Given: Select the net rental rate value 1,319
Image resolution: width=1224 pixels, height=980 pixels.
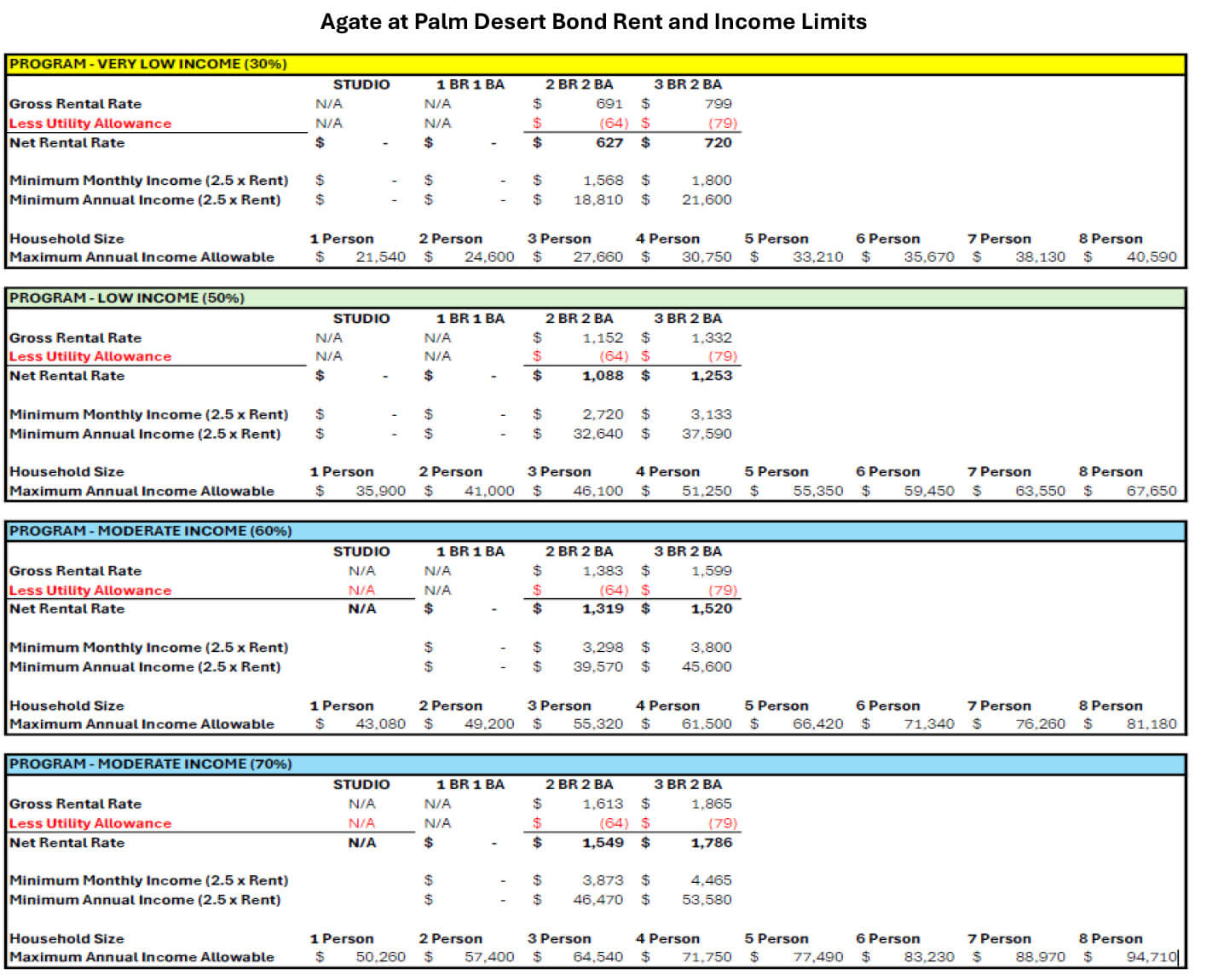Looking at the screenshot, I should 603,609.
